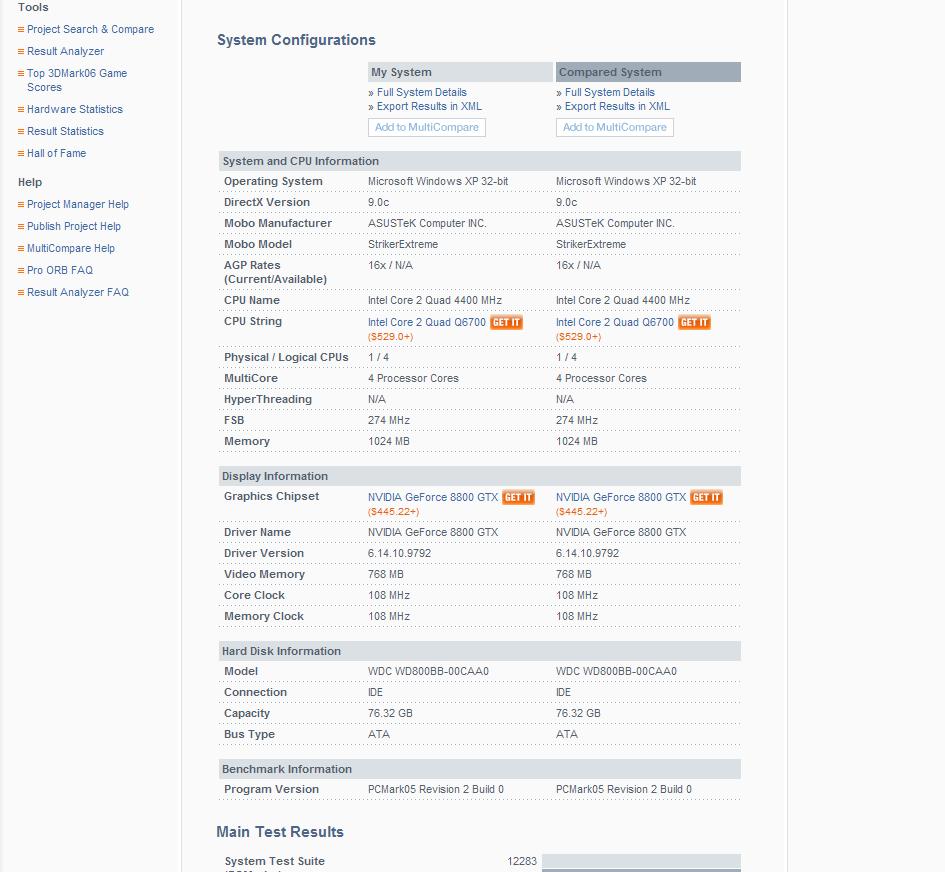Viewport: 945px width, 872px height.
Task: Go to Result Statistics
Action: 65,131
